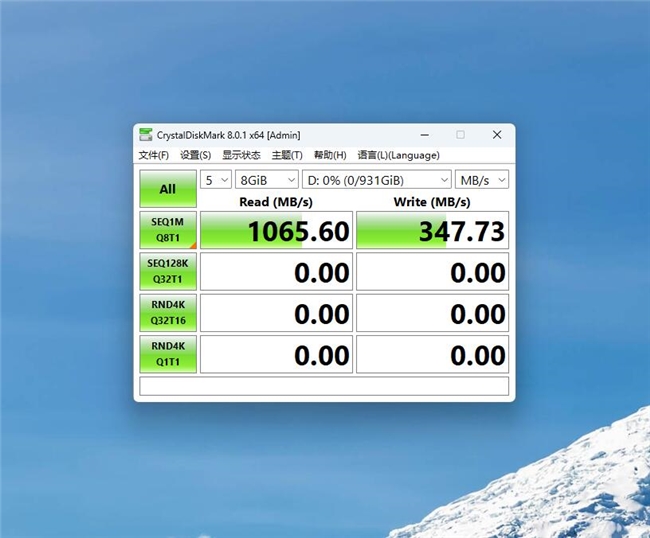Open the 帮助(H) menu

330,155
